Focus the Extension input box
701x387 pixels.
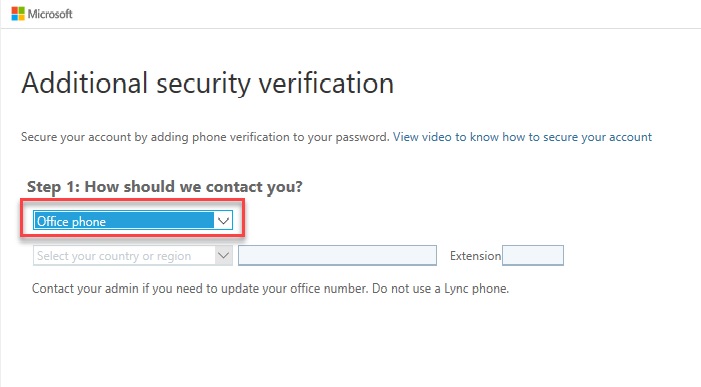pos(533,255)
